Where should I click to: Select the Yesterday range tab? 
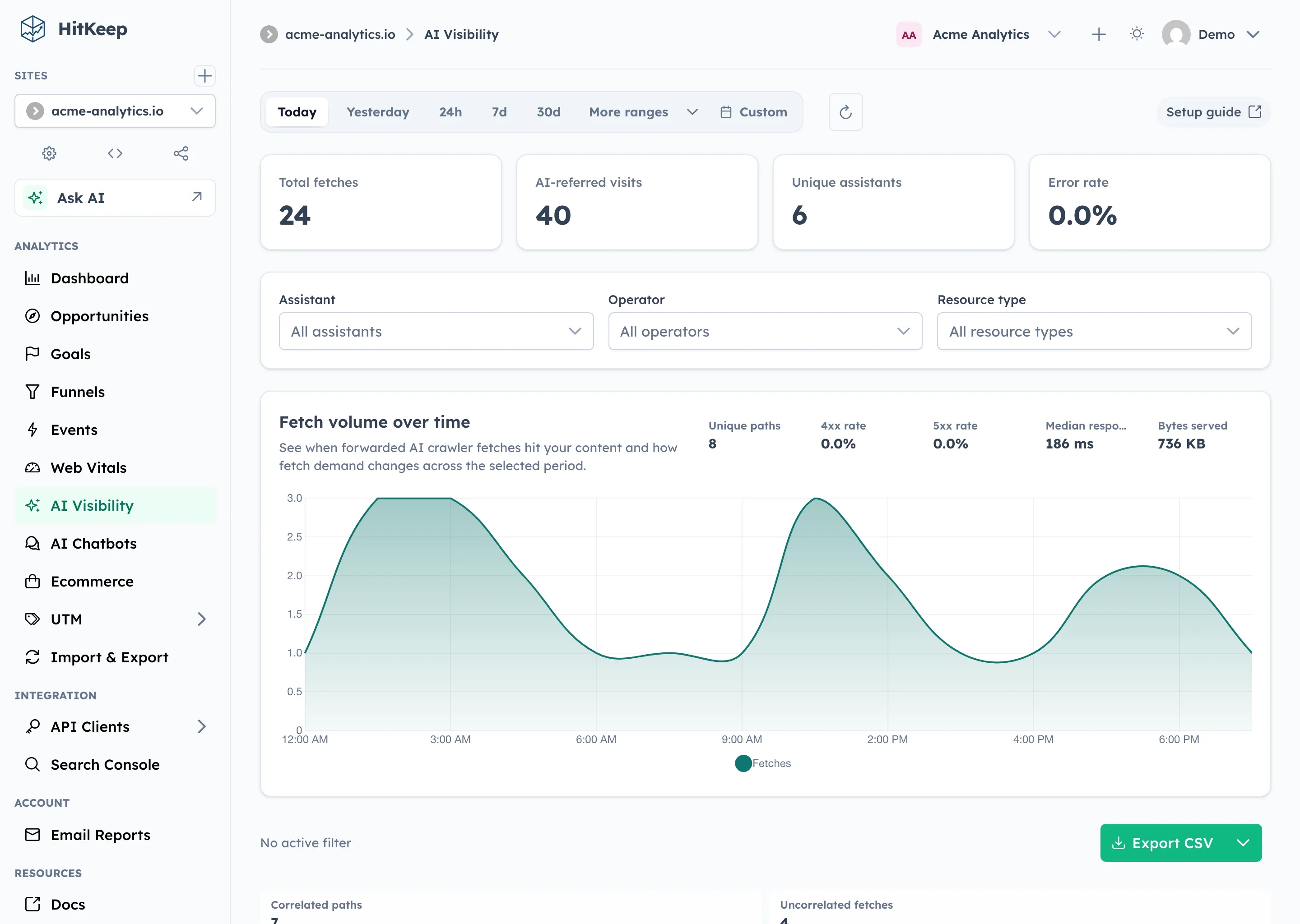point(378,112)
